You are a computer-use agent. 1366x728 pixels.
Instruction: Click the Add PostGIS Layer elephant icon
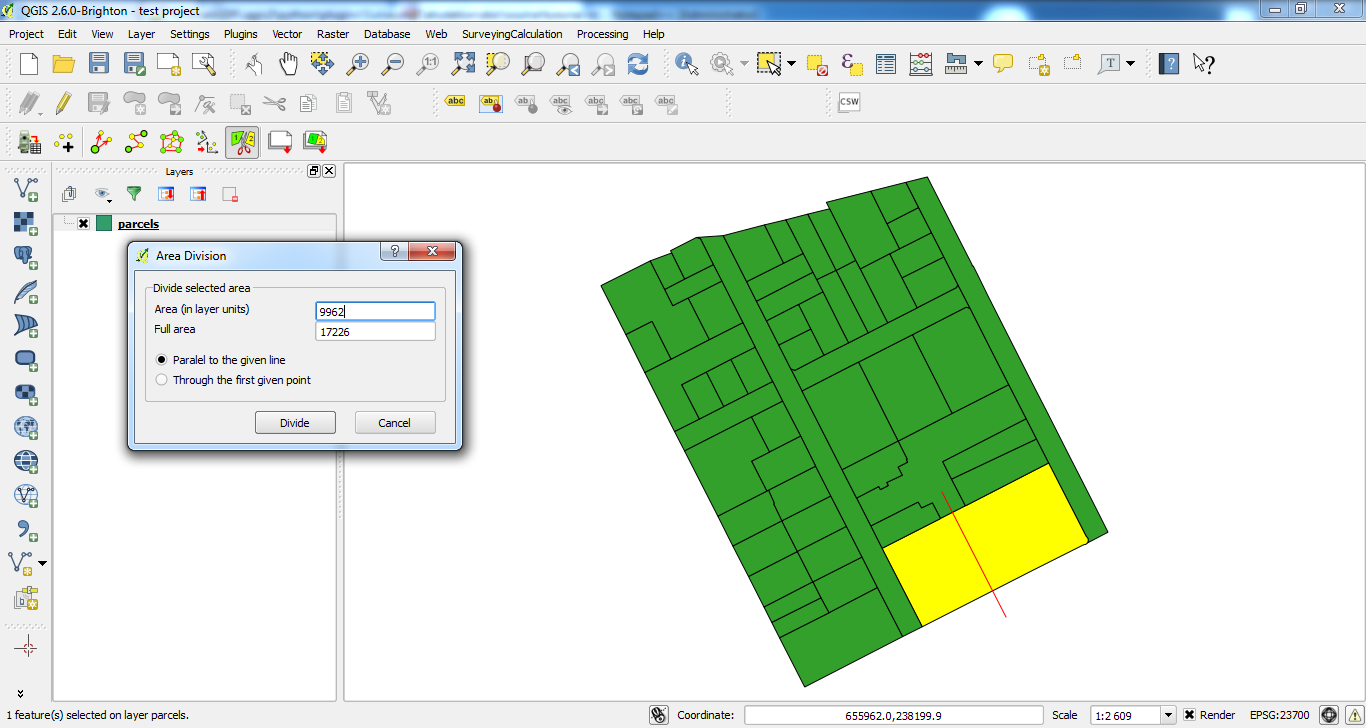click(25, 257)
